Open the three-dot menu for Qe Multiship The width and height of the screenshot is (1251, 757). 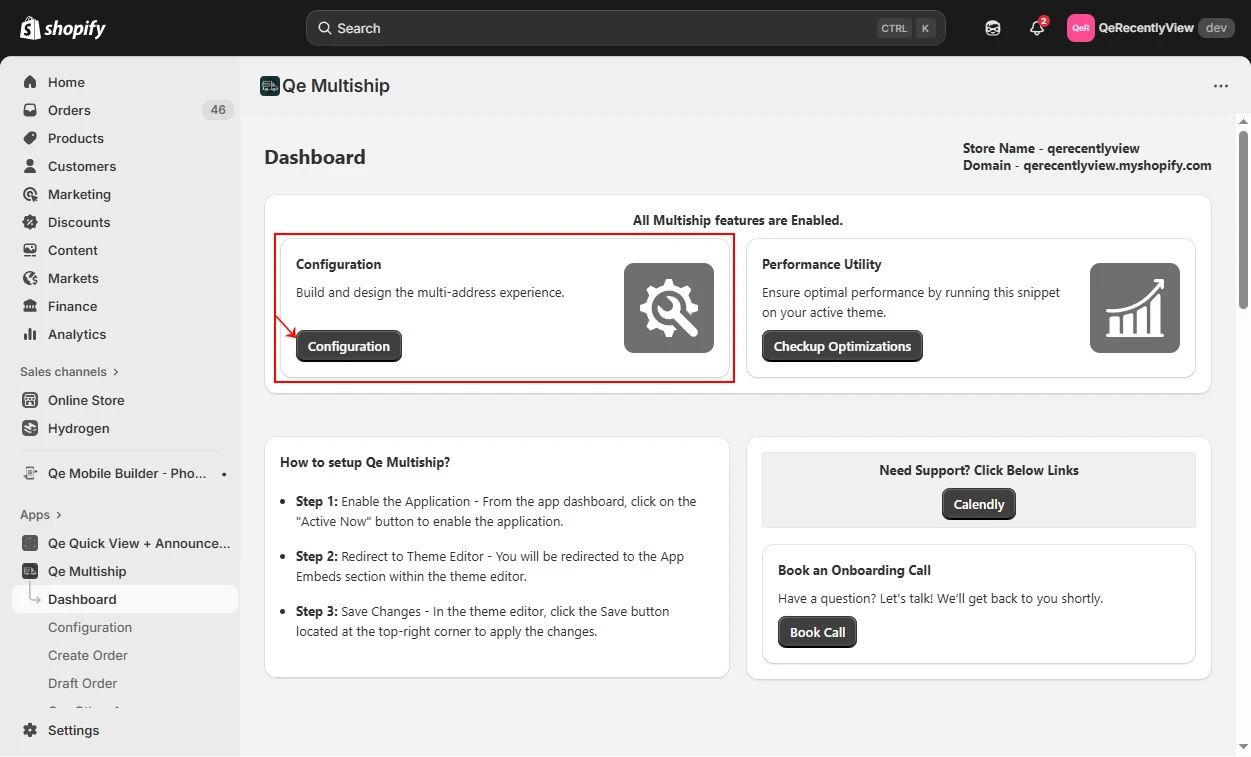(x=1221, y=86)
